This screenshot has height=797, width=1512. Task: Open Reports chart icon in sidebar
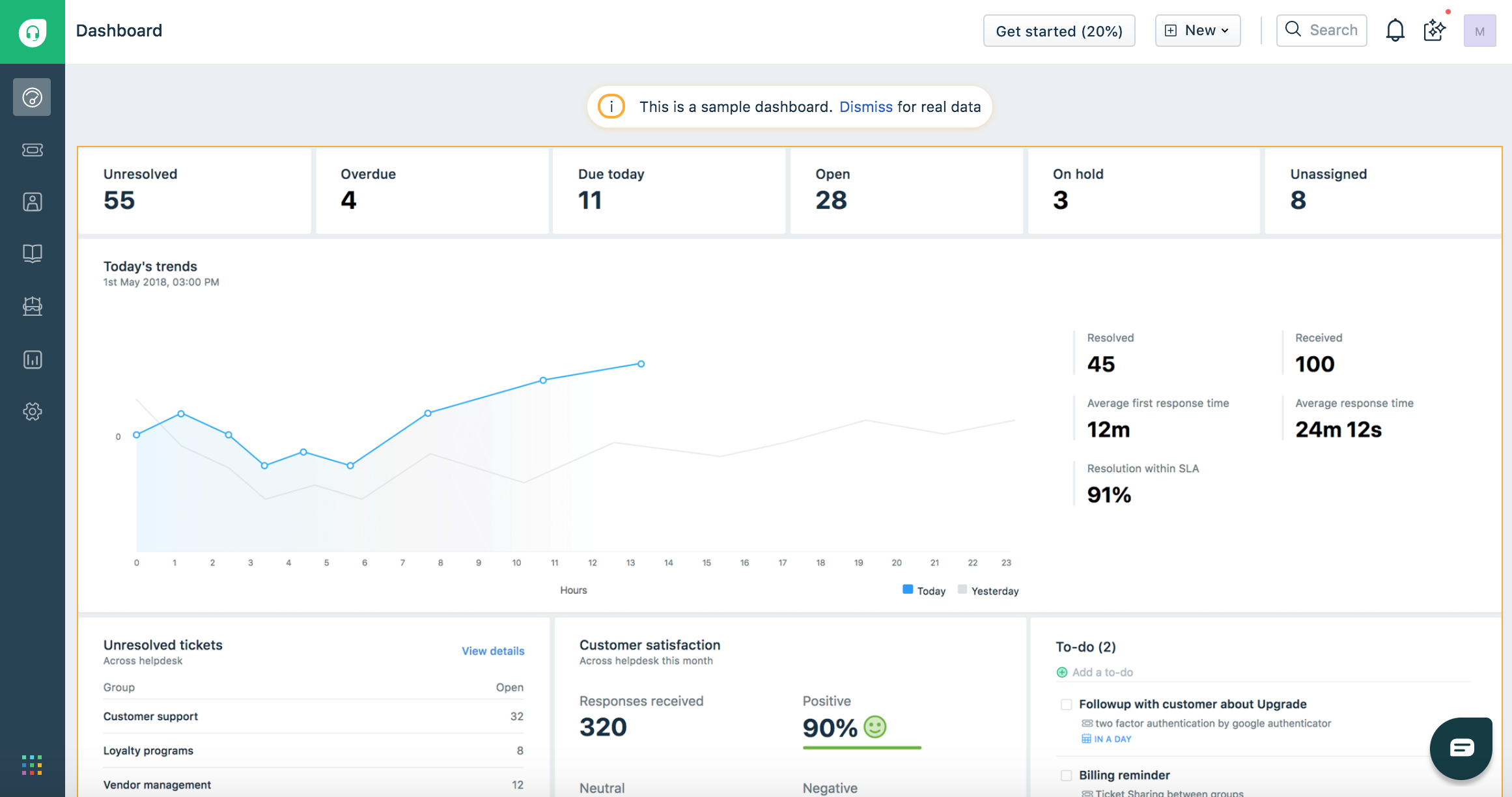click(x=32, y=359)
